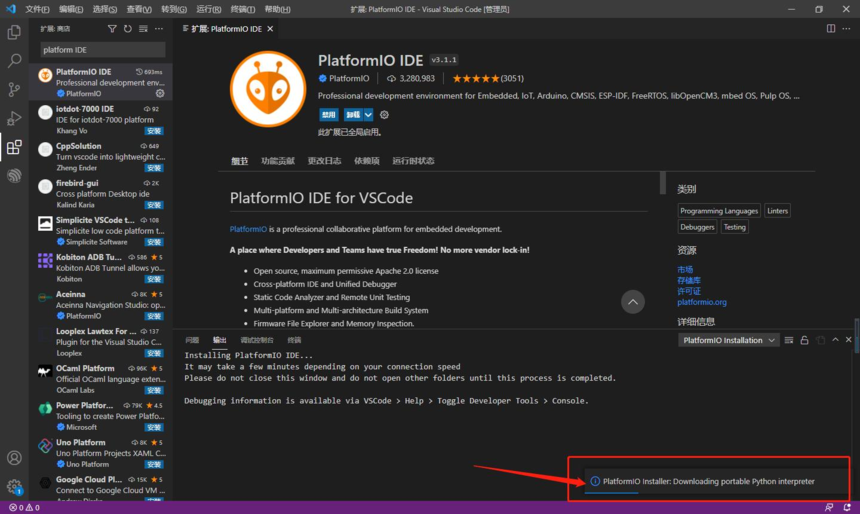Screen dimensions: 860x514
Task: Disable the PlatformIO IDE extension (禁用)
Action: click(x=329, y=115)
